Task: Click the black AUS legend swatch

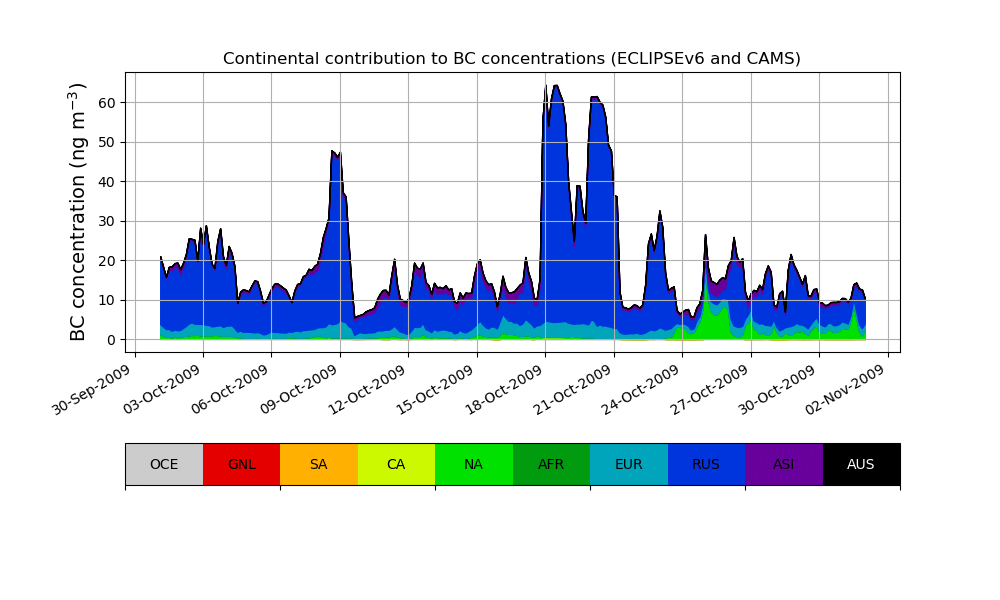Action: pos(861,464)
